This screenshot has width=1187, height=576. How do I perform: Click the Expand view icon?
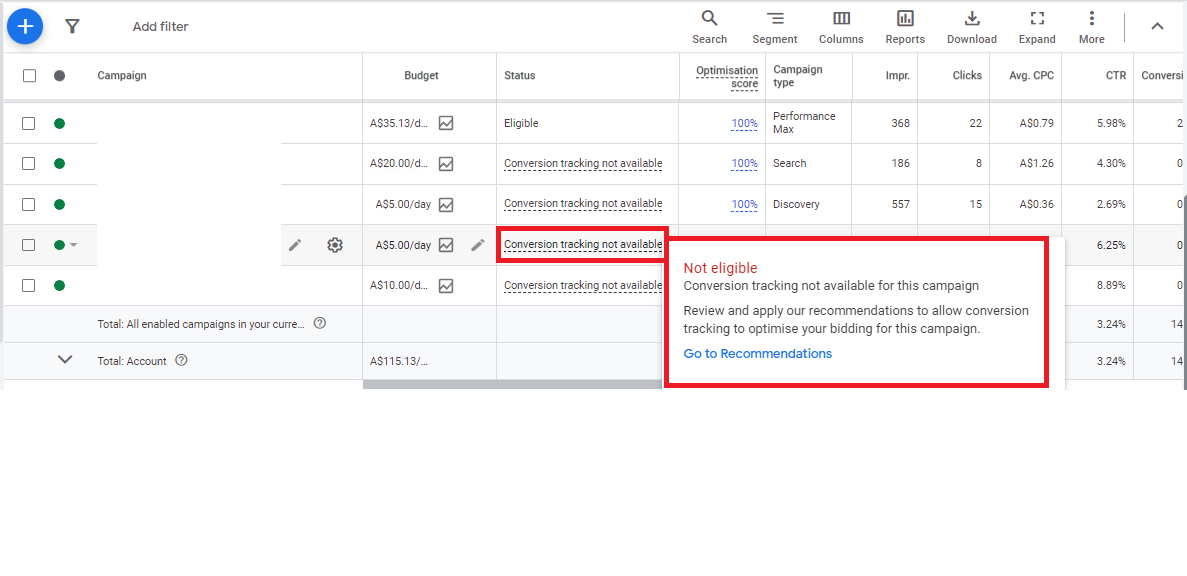coord(1036,25)
